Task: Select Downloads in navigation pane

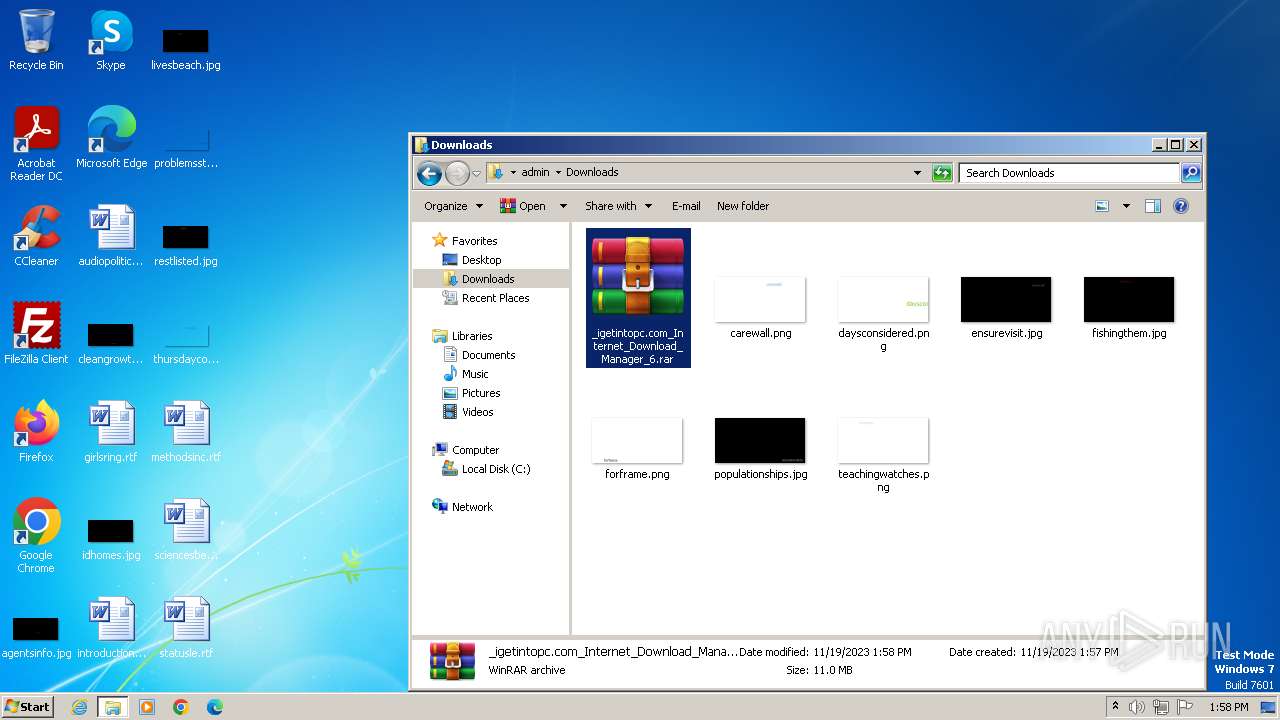Action: (x=488, y=279)
